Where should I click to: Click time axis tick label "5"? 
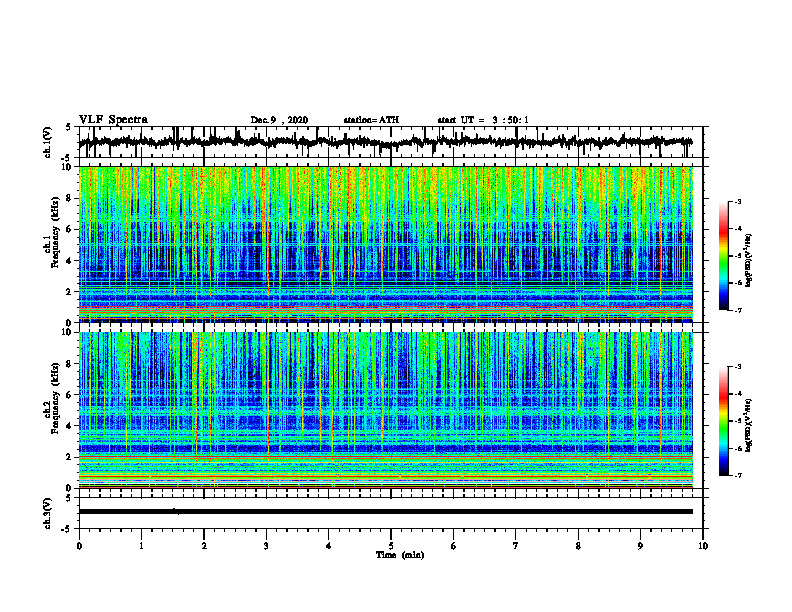point(391,546)
